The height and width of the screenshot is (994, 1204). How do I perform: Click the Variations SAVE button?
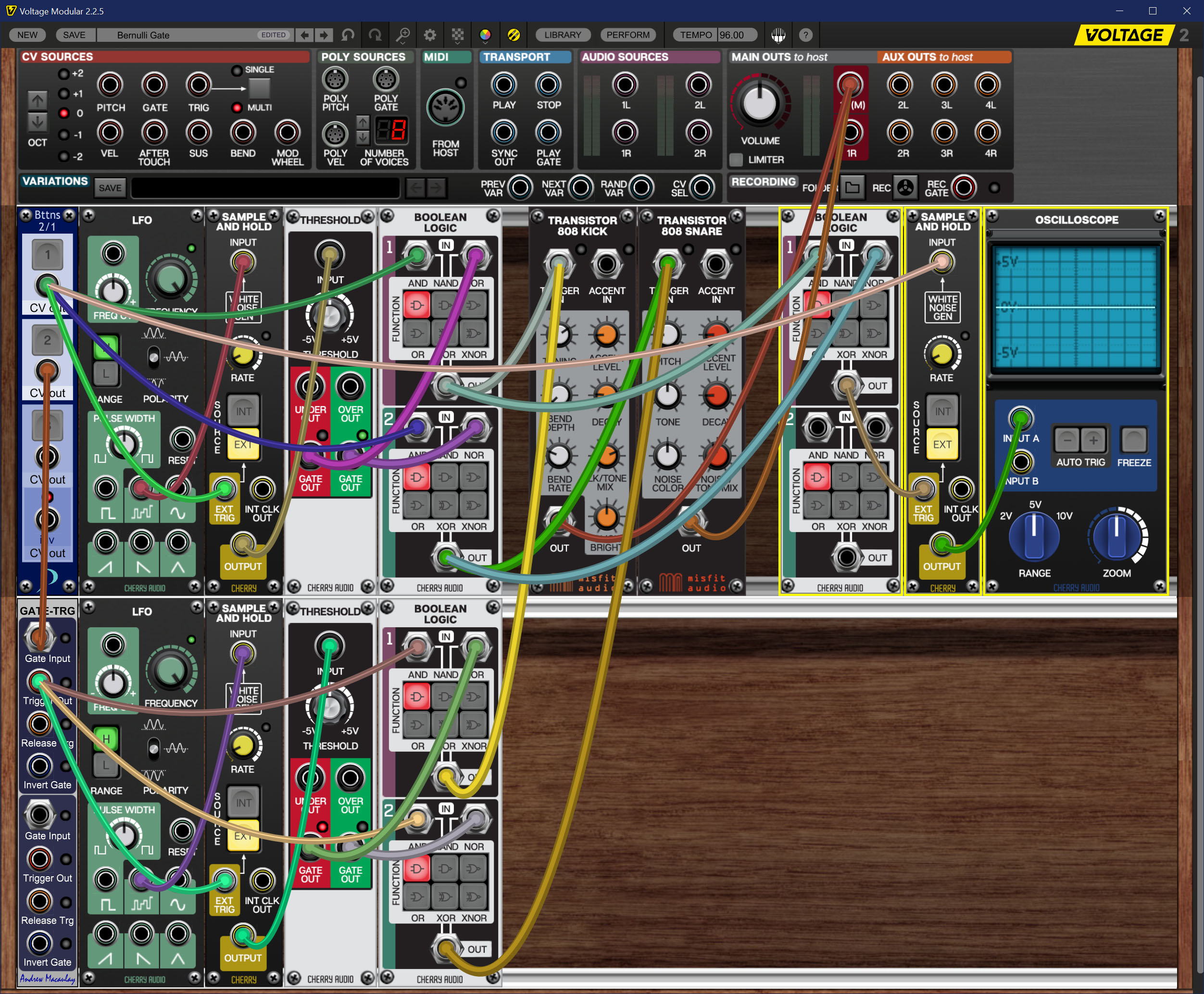tap(110, 187)
